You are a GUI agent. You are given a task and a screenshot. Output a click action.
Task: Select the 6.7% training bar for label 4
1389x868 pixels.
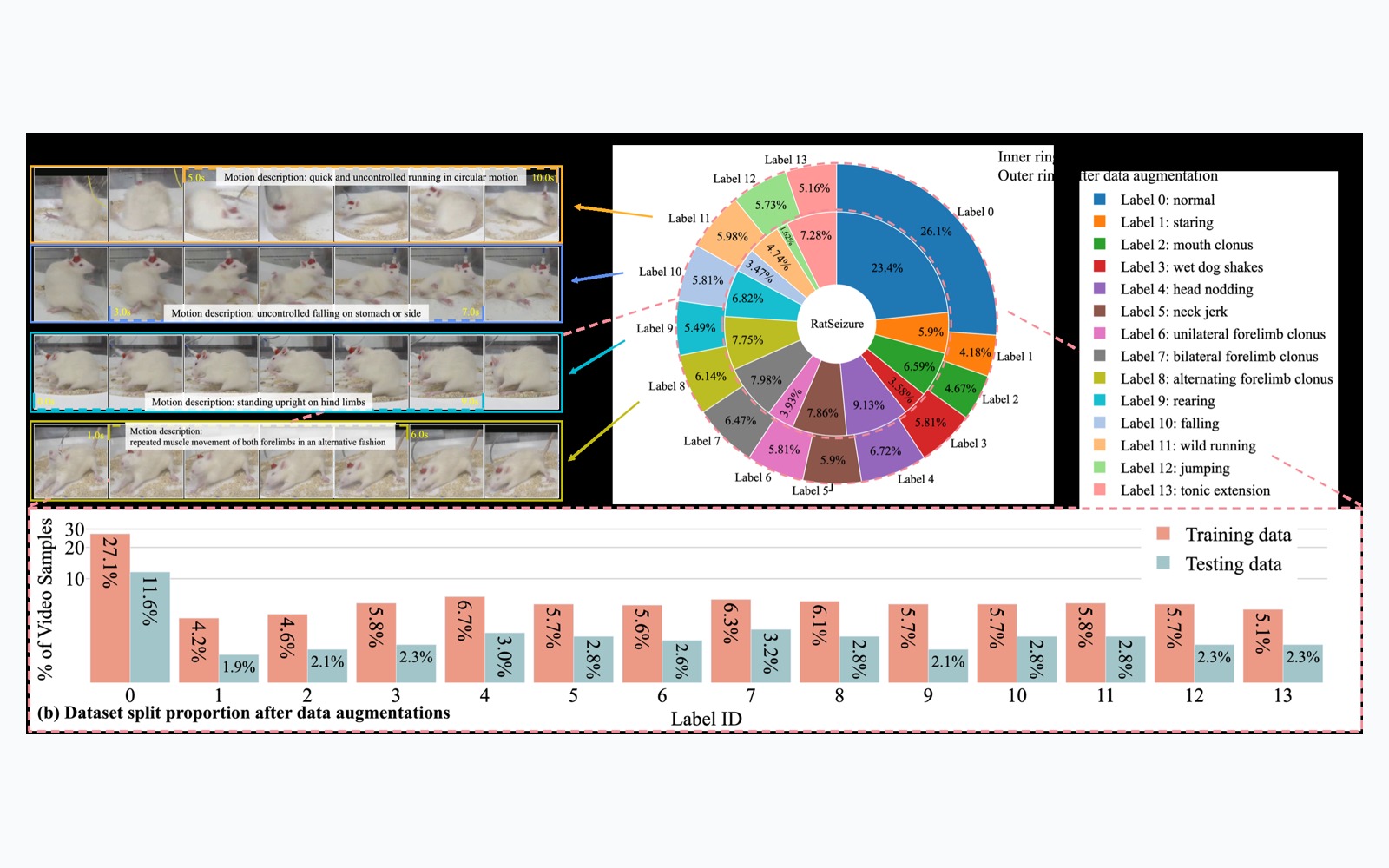click(465, 640)
